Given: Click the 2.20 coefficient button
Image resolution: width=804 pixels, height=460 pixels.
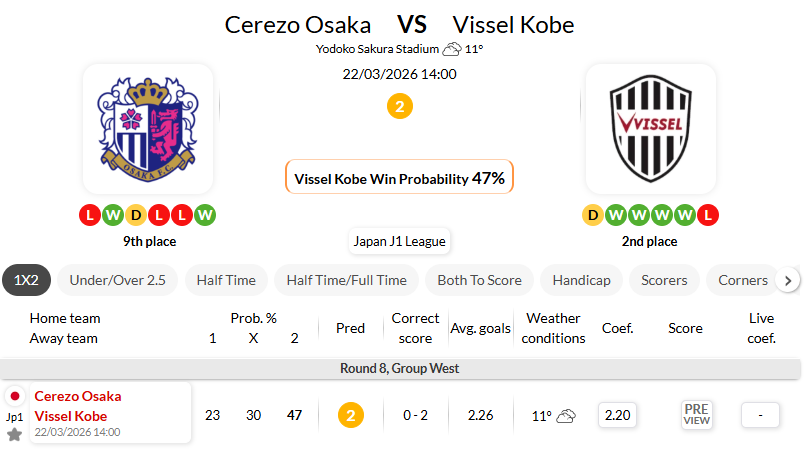Looking at the screenshot, I should coord(618,415).
